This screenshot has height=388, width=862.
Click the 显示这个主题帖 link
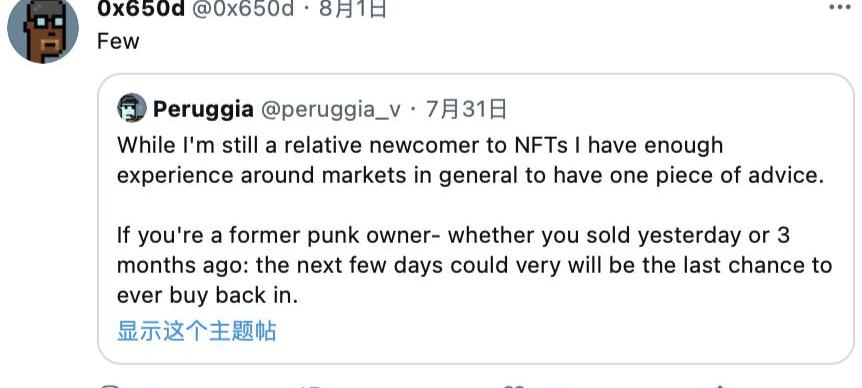tap(196, 331)
